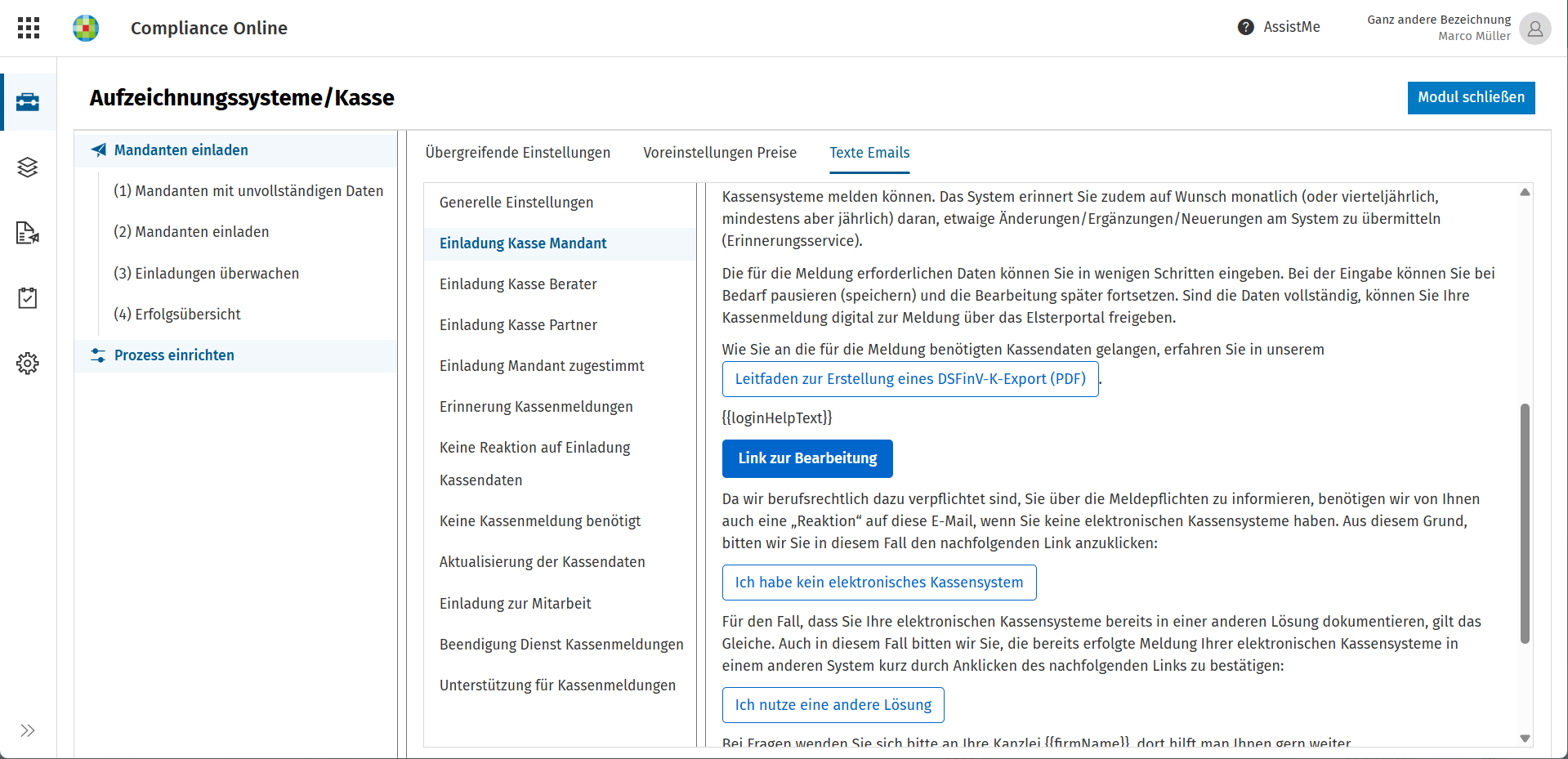Image resolution: width=1568 pixels, height=759 pixels.
Task: Select Einladung Mandant zugestimmt template
Action: [560, 366]
